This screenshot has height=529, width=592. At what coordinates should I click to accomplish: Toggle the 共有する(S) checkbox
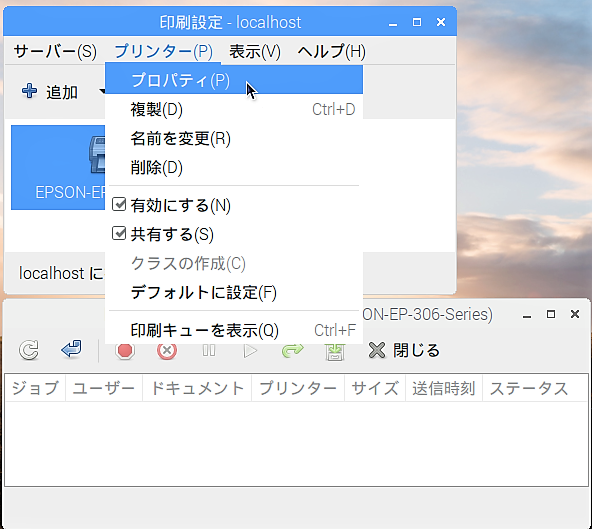point(119,233)
